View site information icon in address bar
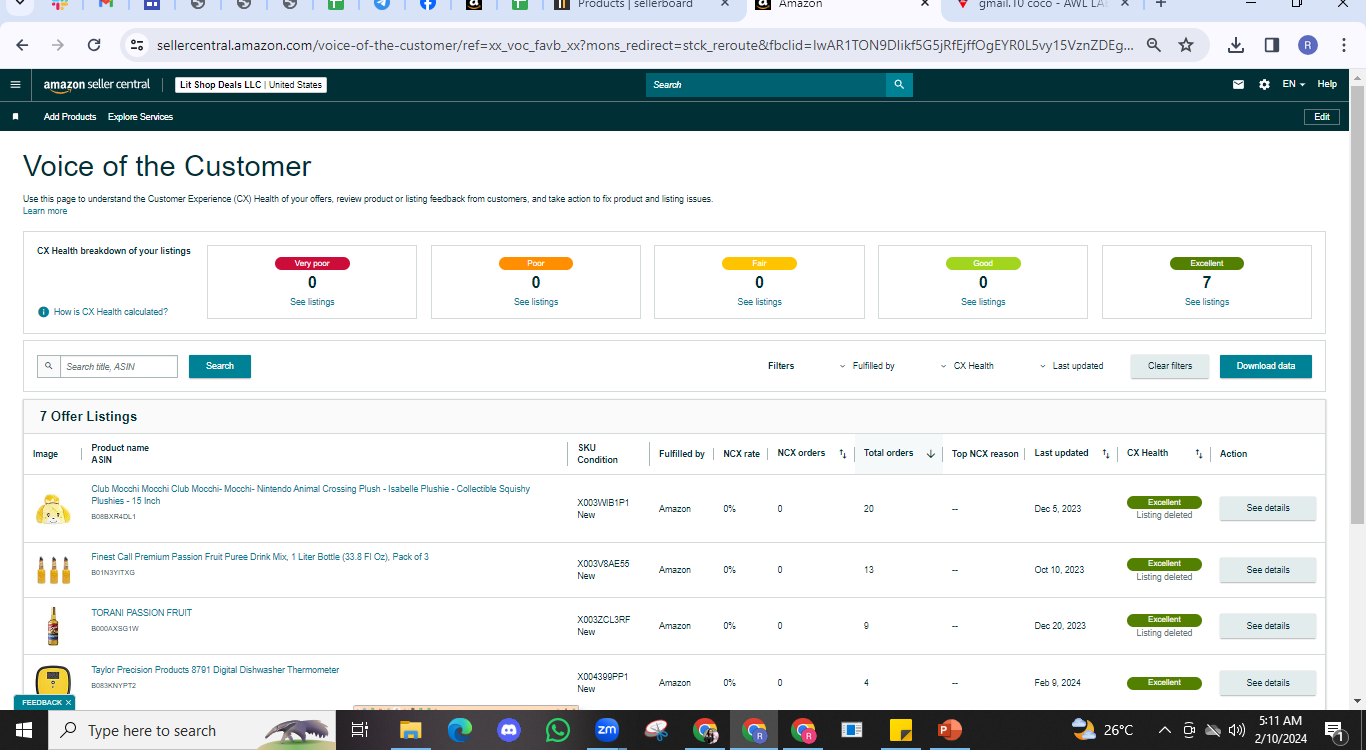The height and width of the screenshot is (750, 1366). click(138, 45)
